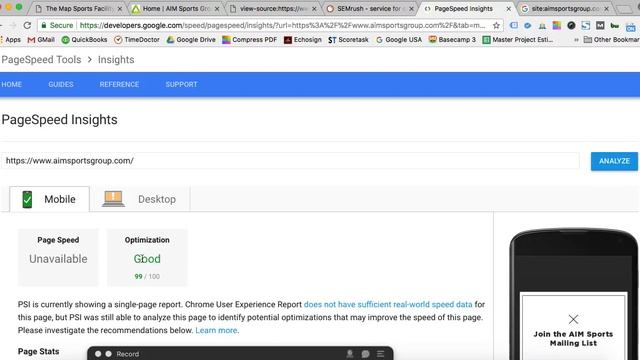Close the view-source browser tab

click(x=314, y=9)
